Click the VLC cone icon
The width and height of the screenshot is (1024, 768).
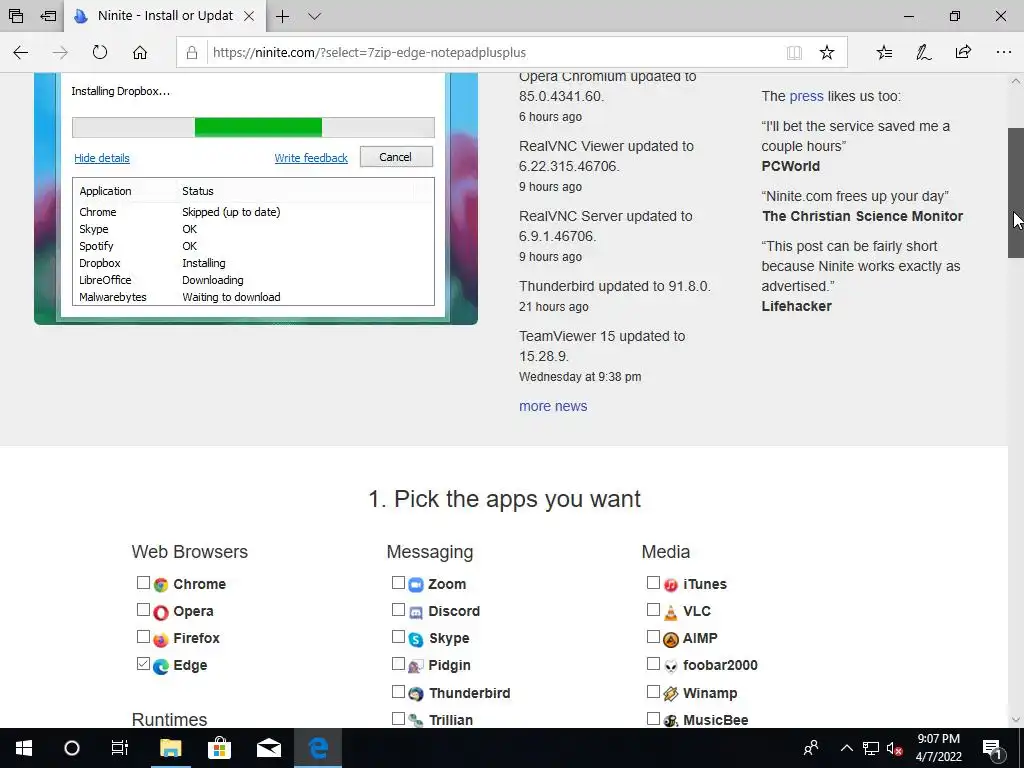click(x=671, y=612)
